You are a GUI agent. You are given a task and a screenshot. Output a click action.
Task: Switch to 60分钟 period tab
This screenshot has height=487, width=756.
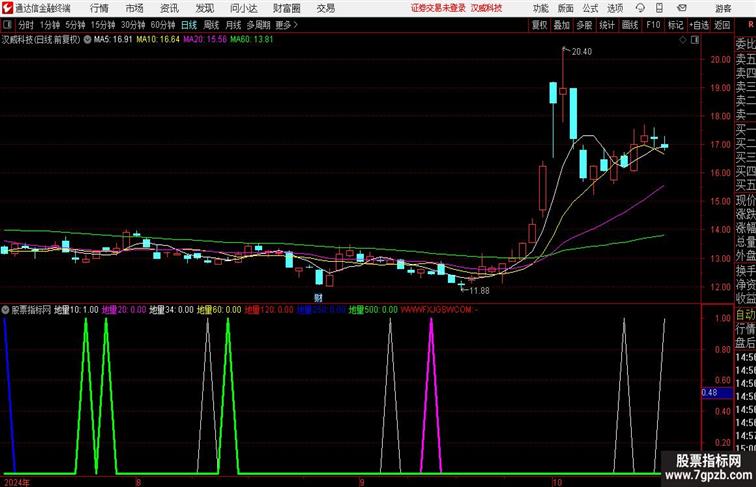pos(163,25)
